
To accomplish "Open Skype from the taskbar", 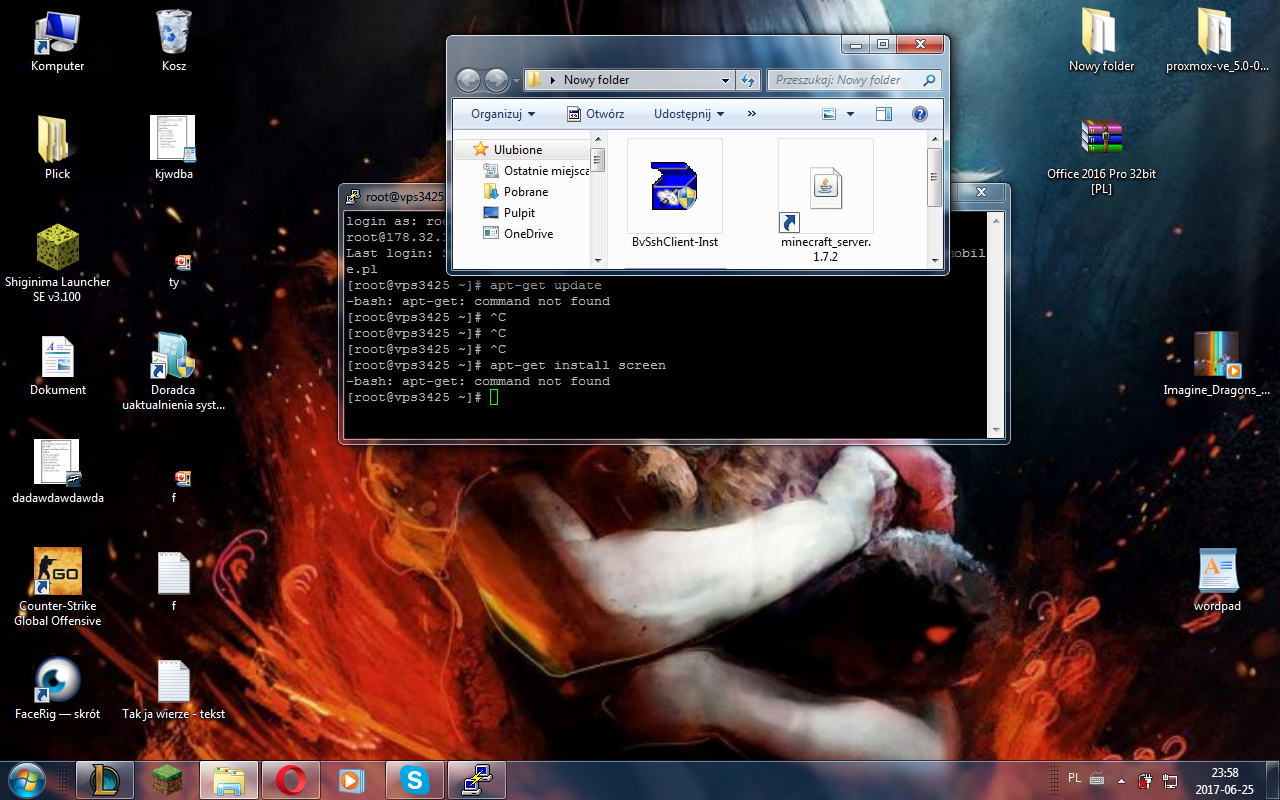I will (x=414, y=779).
